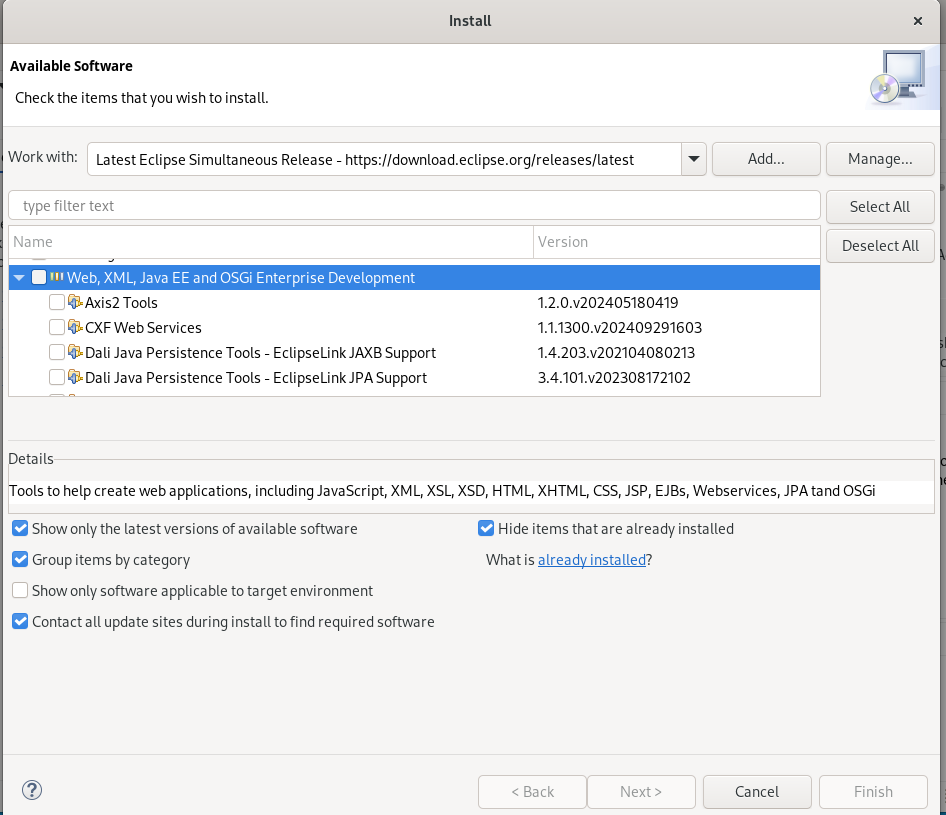Open the Work with dropdown arrow
This screenshot has height=815, width=946.
coord(694,159)
